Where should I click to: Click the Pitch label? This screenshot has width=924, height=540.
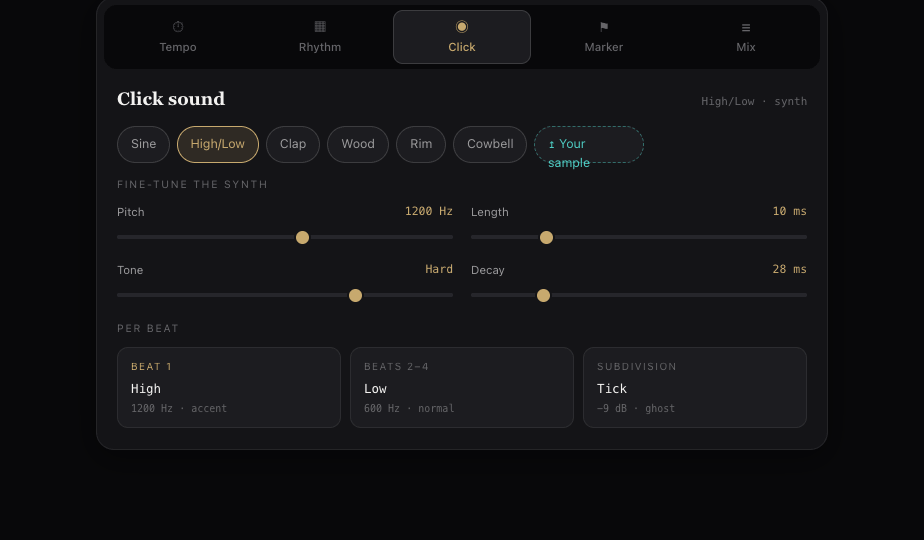(131, 212)
